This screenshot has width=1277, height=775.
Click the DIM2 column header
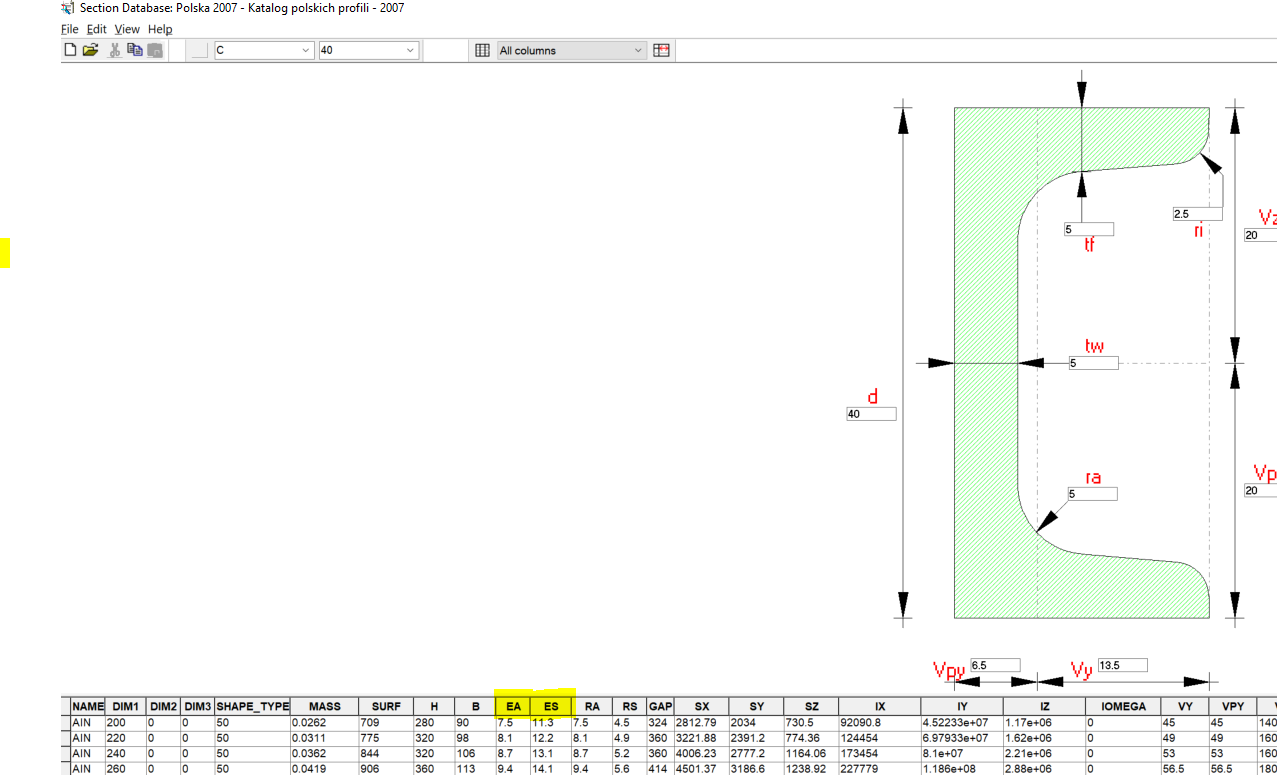pyautogui.click(x=164, y=706)
